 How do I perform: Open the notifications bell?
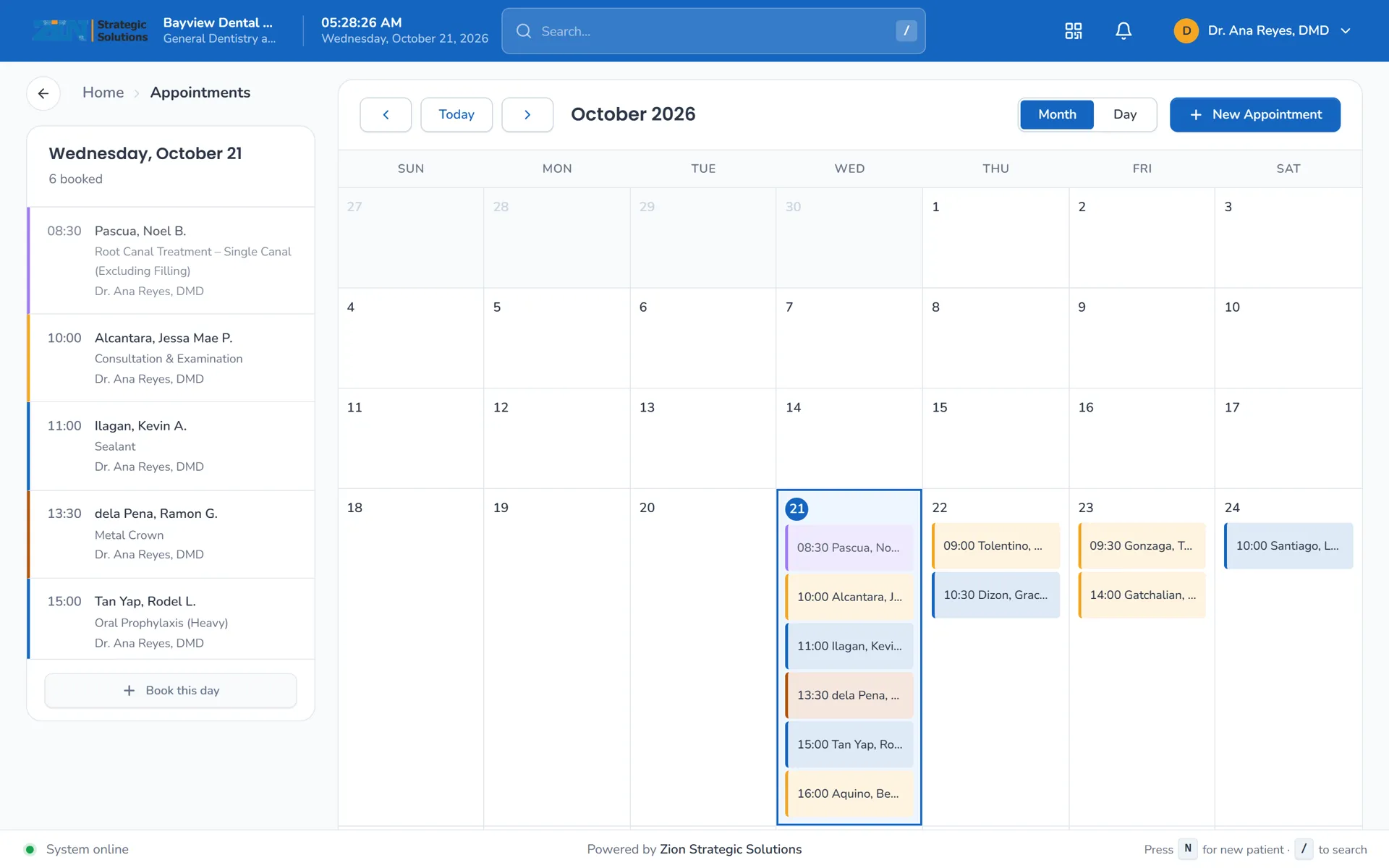1123,31
